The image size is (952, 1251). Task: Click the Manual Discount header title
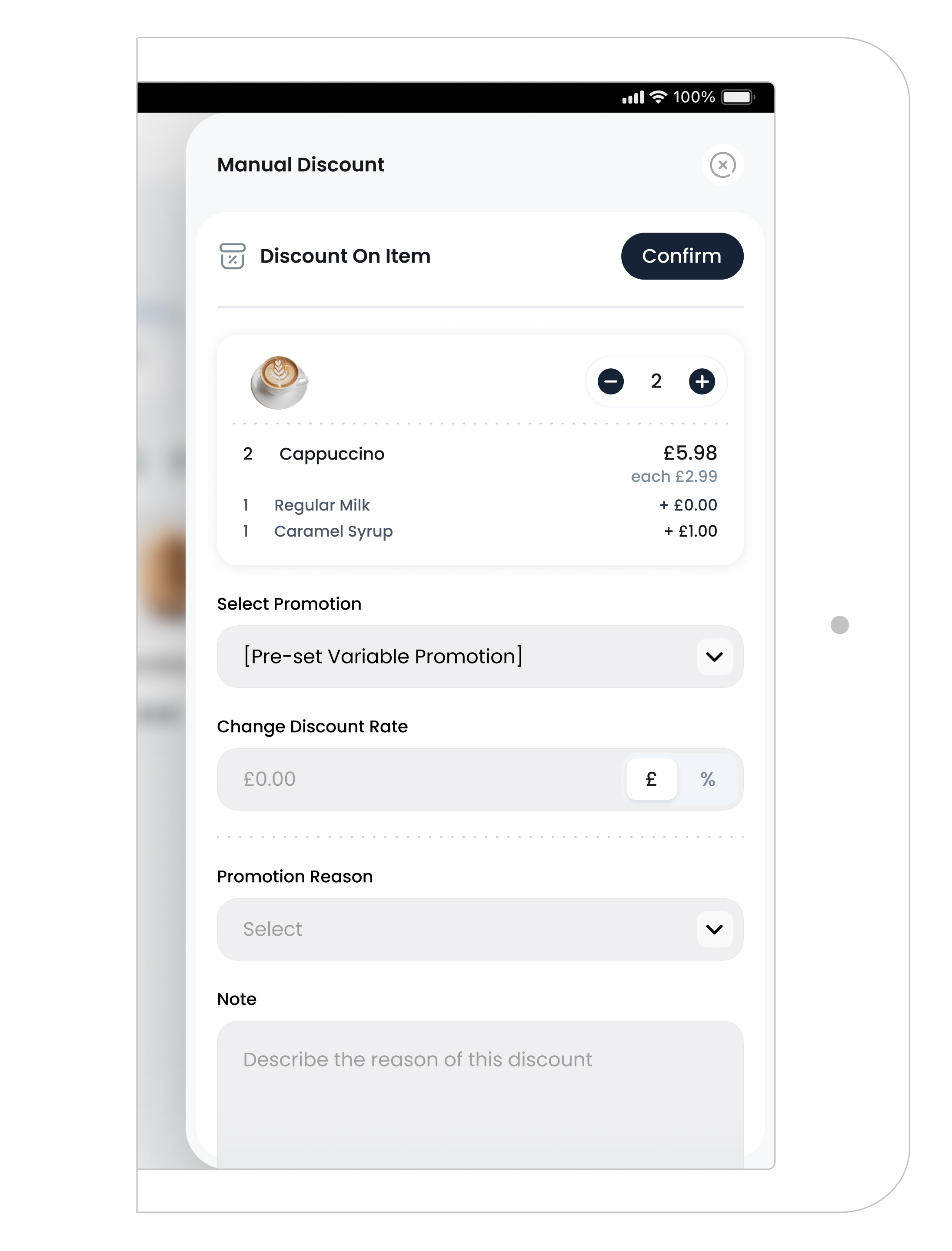[300, 164]
